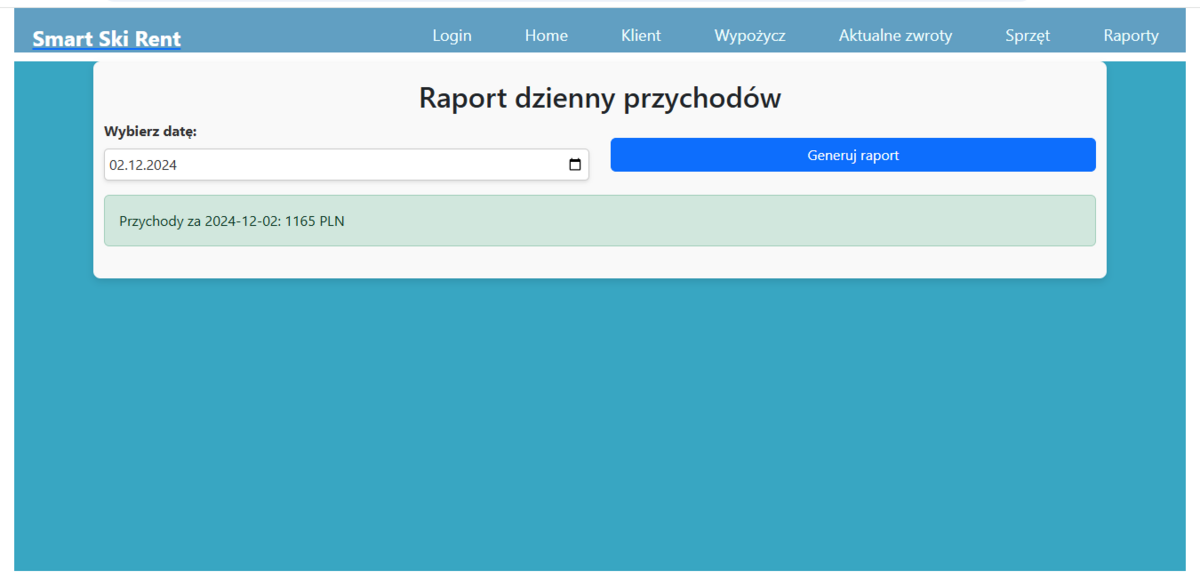
Task: Click the "Wybierz datę:" label
Action: [150, 131]
